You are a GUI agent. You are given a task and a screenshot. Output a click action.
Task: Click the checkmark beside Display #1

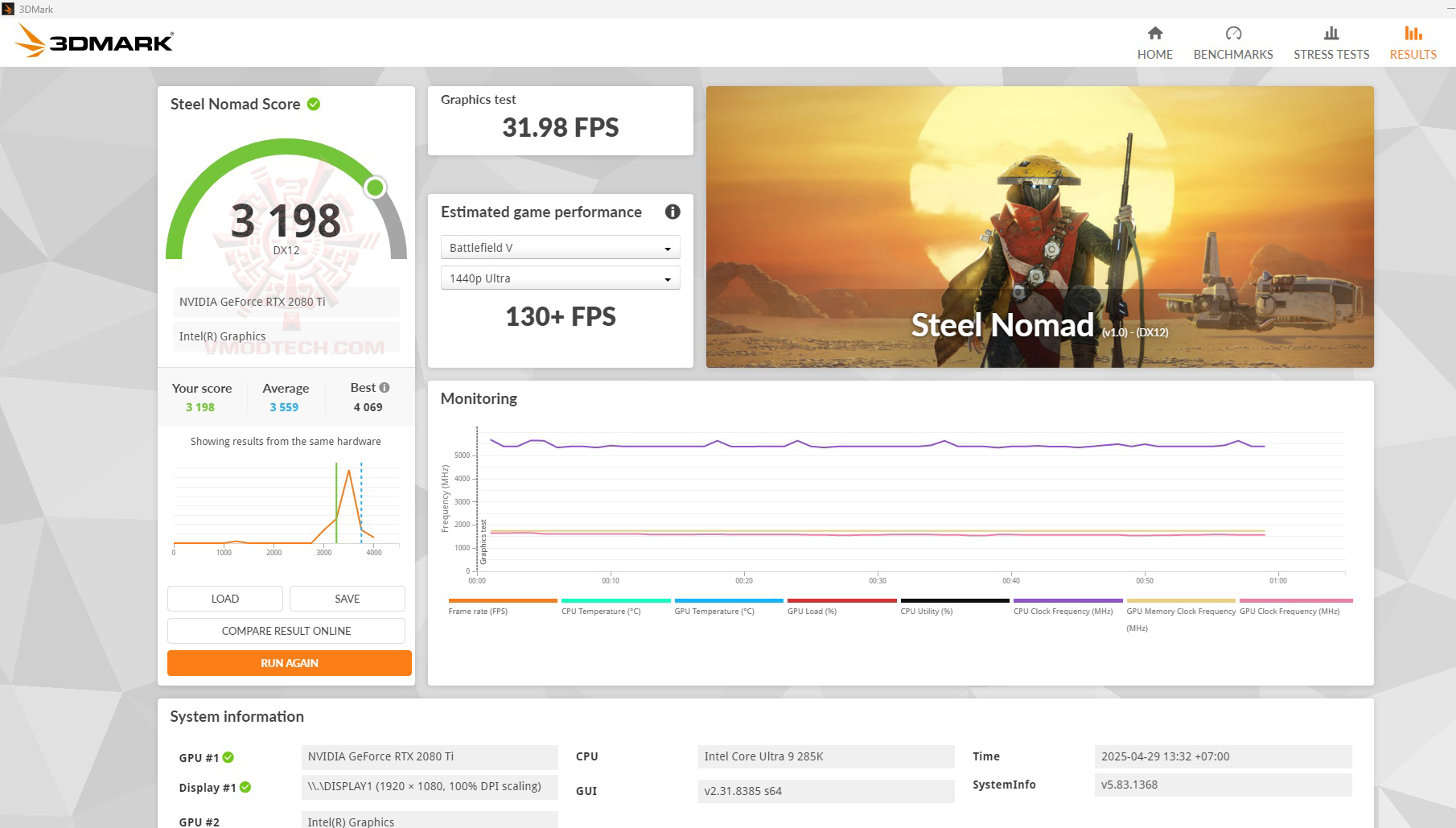[x=245, y=788]
